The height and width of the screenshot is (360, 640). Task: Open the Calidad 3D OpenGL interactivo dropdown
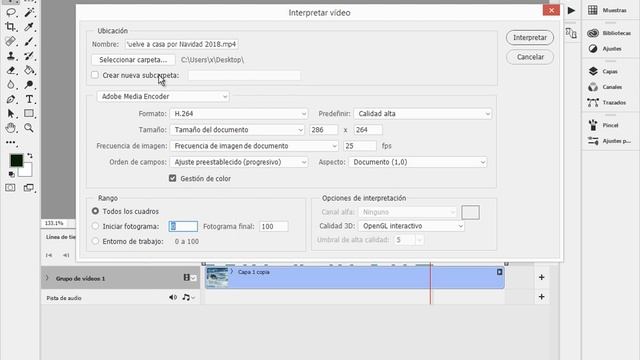tap(411, 226)
